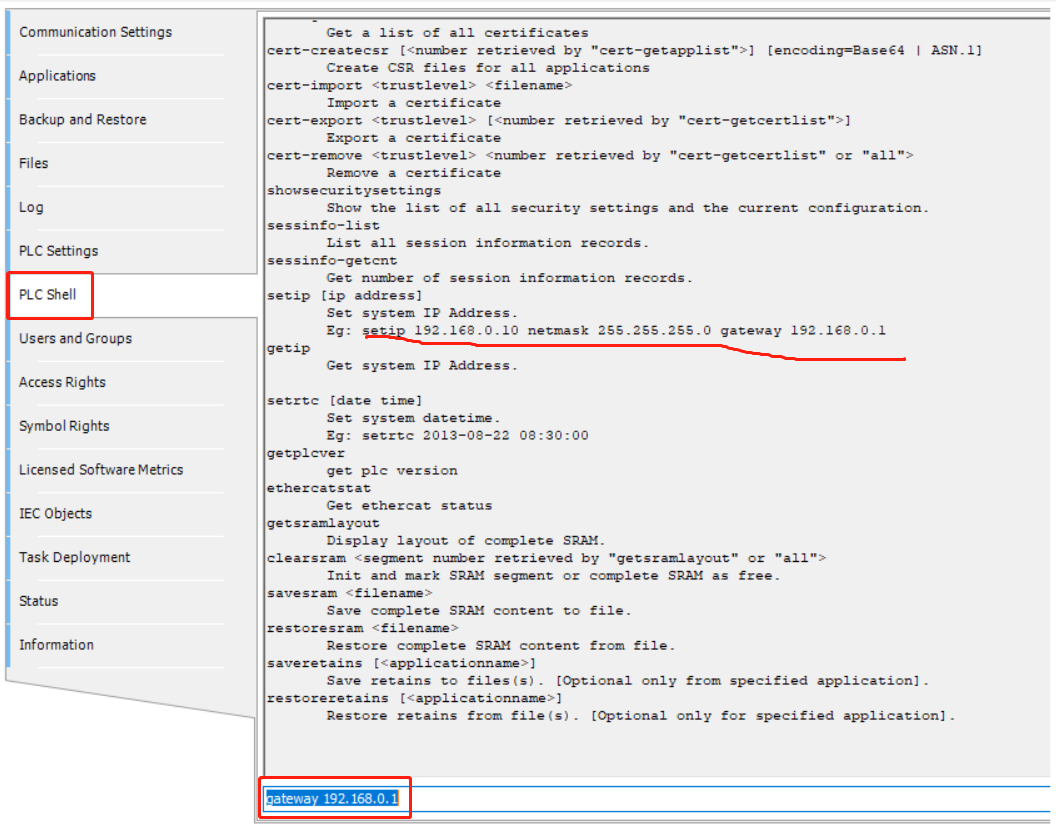Open the Communication Settings tab
Image resolution: width=1056 pixels, height=824 pixels.
[95, 32]
